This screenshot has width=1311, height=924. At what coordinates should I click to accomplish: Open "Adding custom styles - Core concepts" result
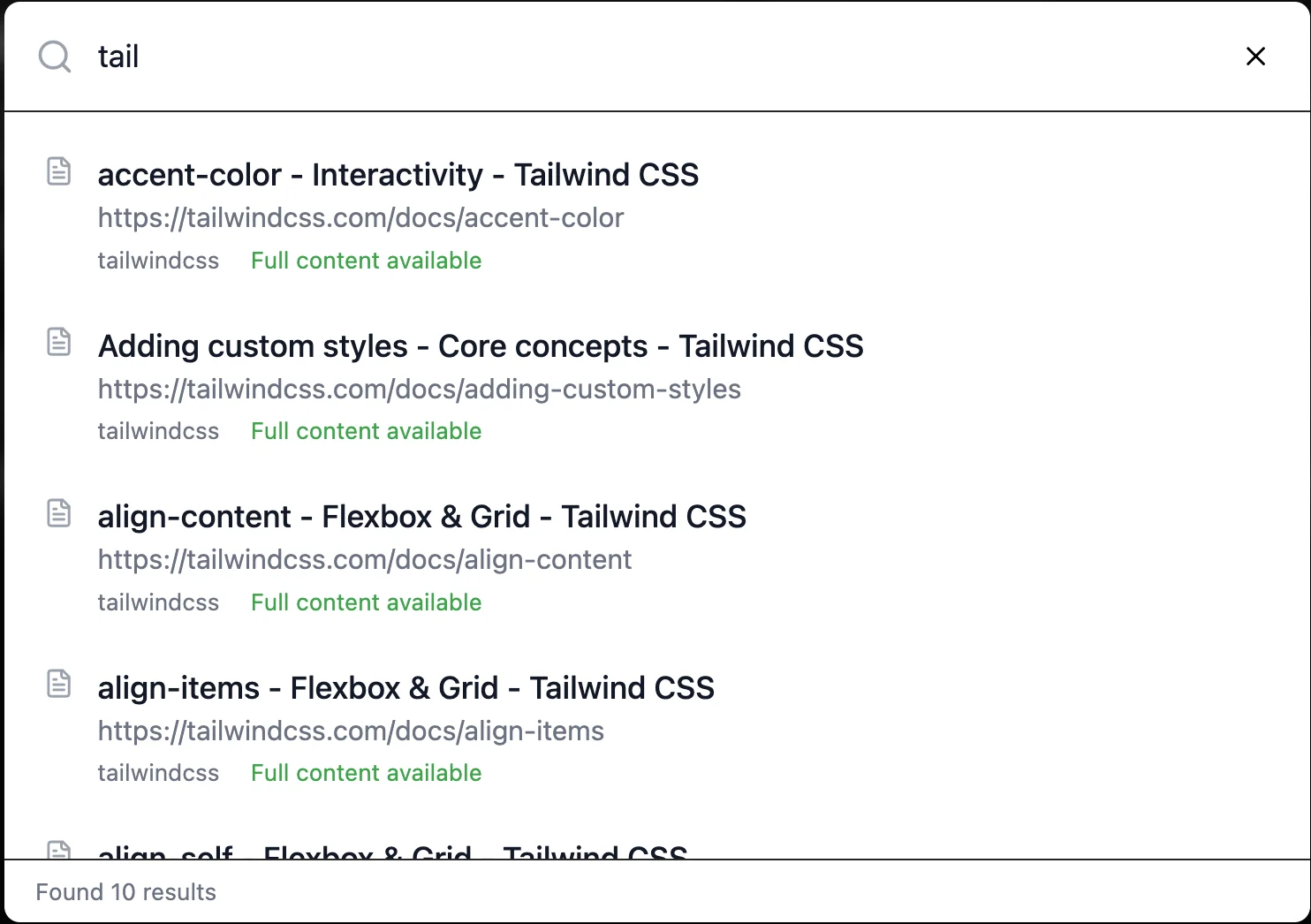click(480, 346)
